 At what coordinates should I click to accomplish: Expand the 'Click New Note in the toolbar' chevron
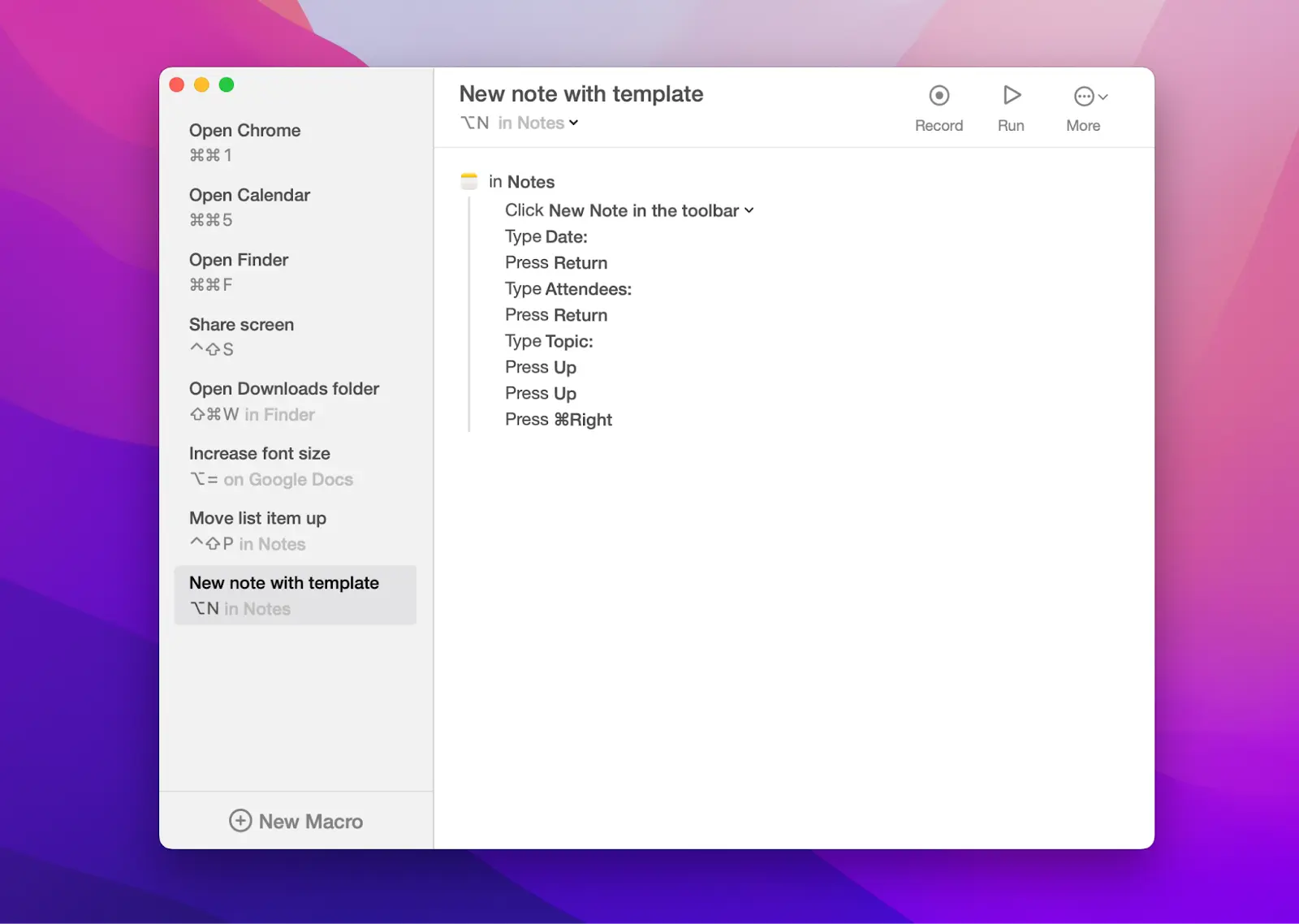(749, 210)
